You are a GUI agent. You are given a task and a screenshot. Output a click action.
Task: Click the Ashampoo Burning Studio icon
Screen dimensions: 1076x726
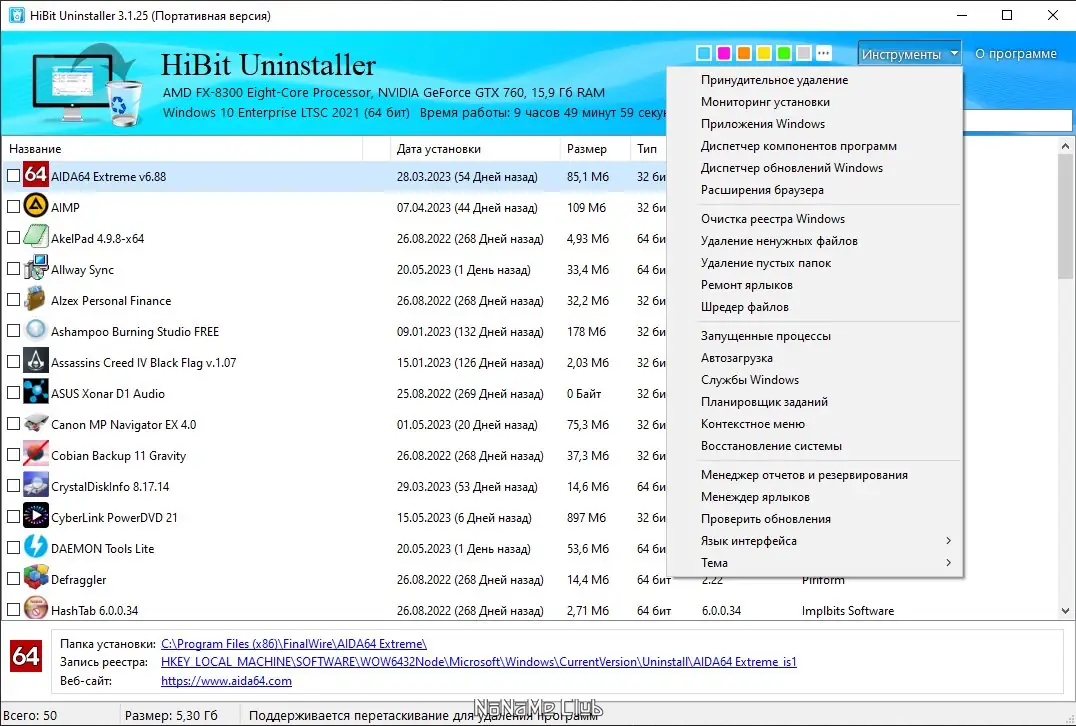36,330
